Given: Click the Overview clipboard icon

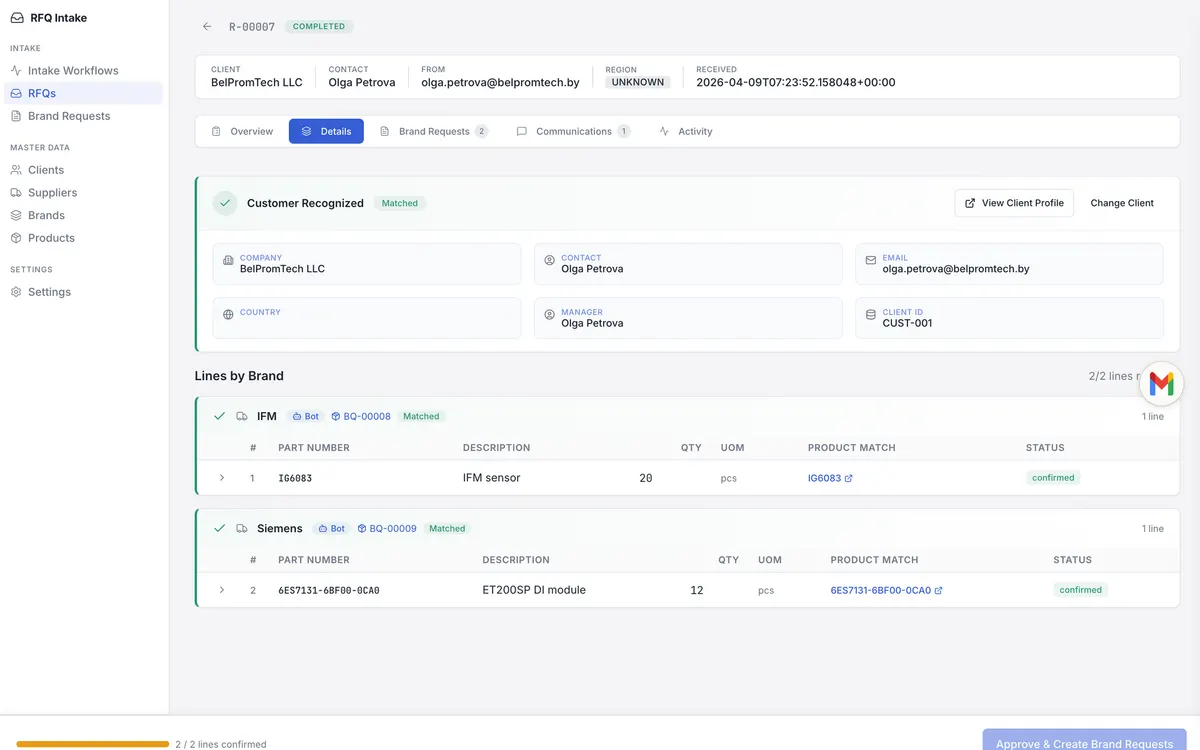Looking at the screenshot, I should [x=216, y=131].
